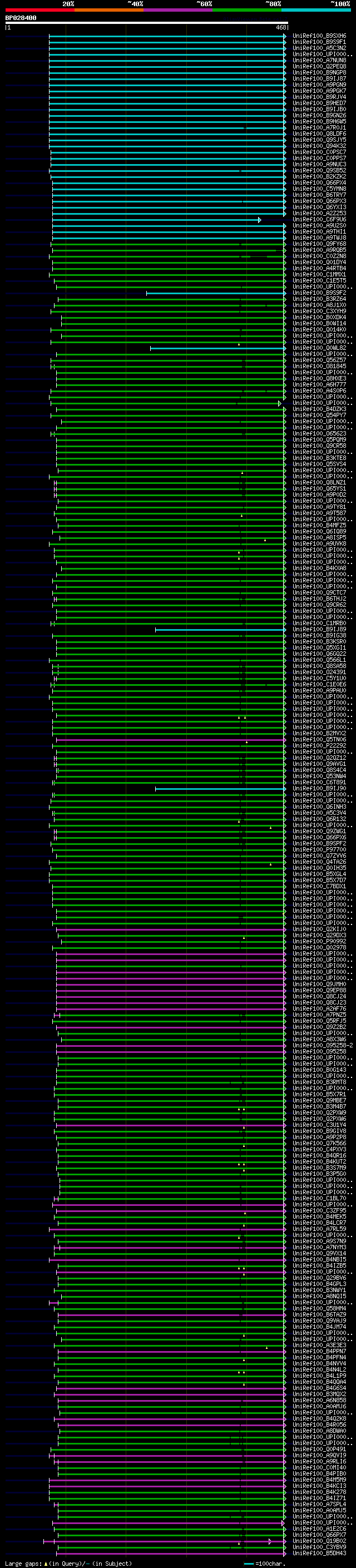Open hit UniRef100_A4RTB4

(319, 268)
